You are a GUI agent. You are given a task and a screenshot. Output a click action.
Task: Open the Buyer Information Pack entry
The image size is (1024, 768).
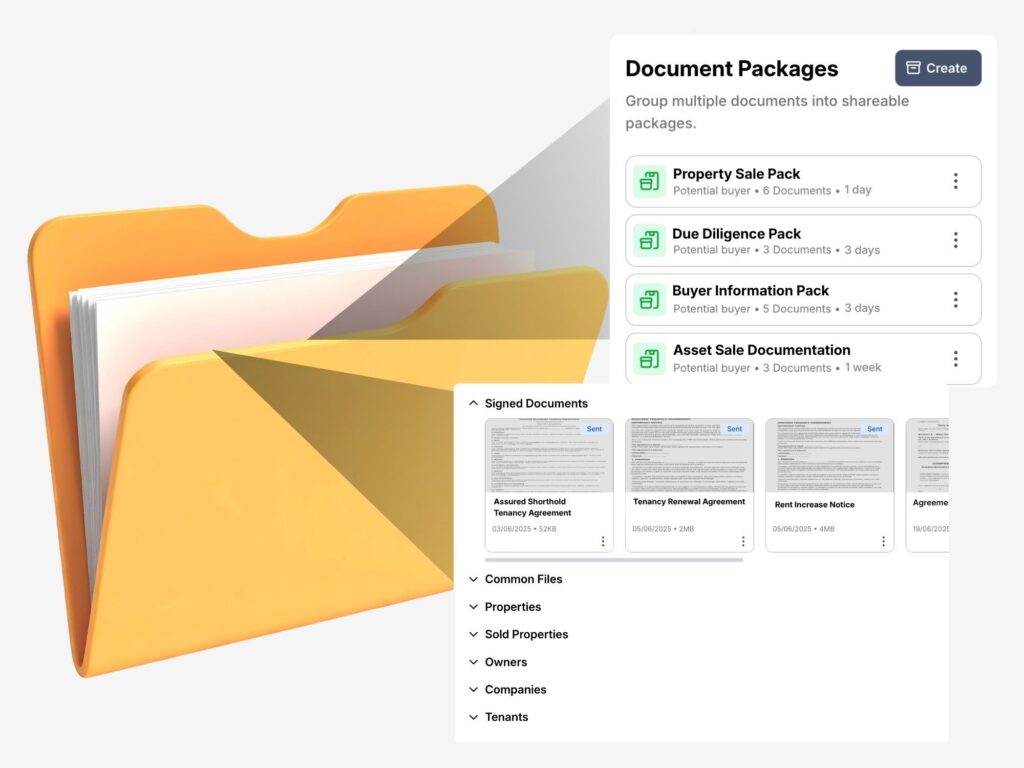click(x=750, y=291)
